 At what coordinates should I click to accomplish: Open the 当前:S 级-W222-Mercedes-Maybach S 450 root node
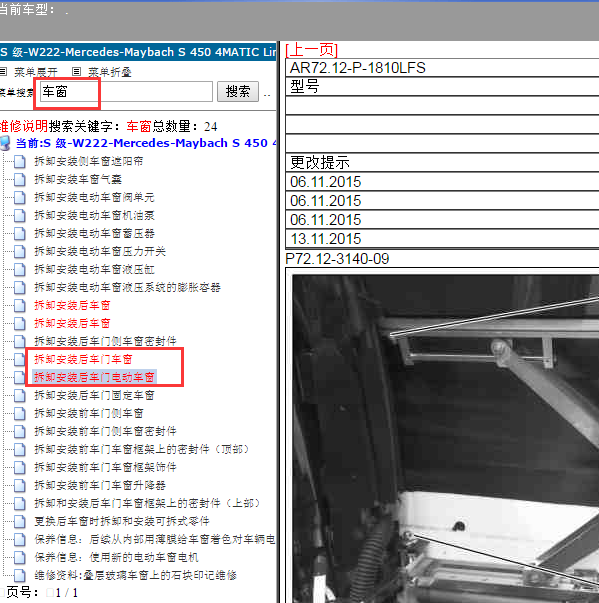coord(146,143)
